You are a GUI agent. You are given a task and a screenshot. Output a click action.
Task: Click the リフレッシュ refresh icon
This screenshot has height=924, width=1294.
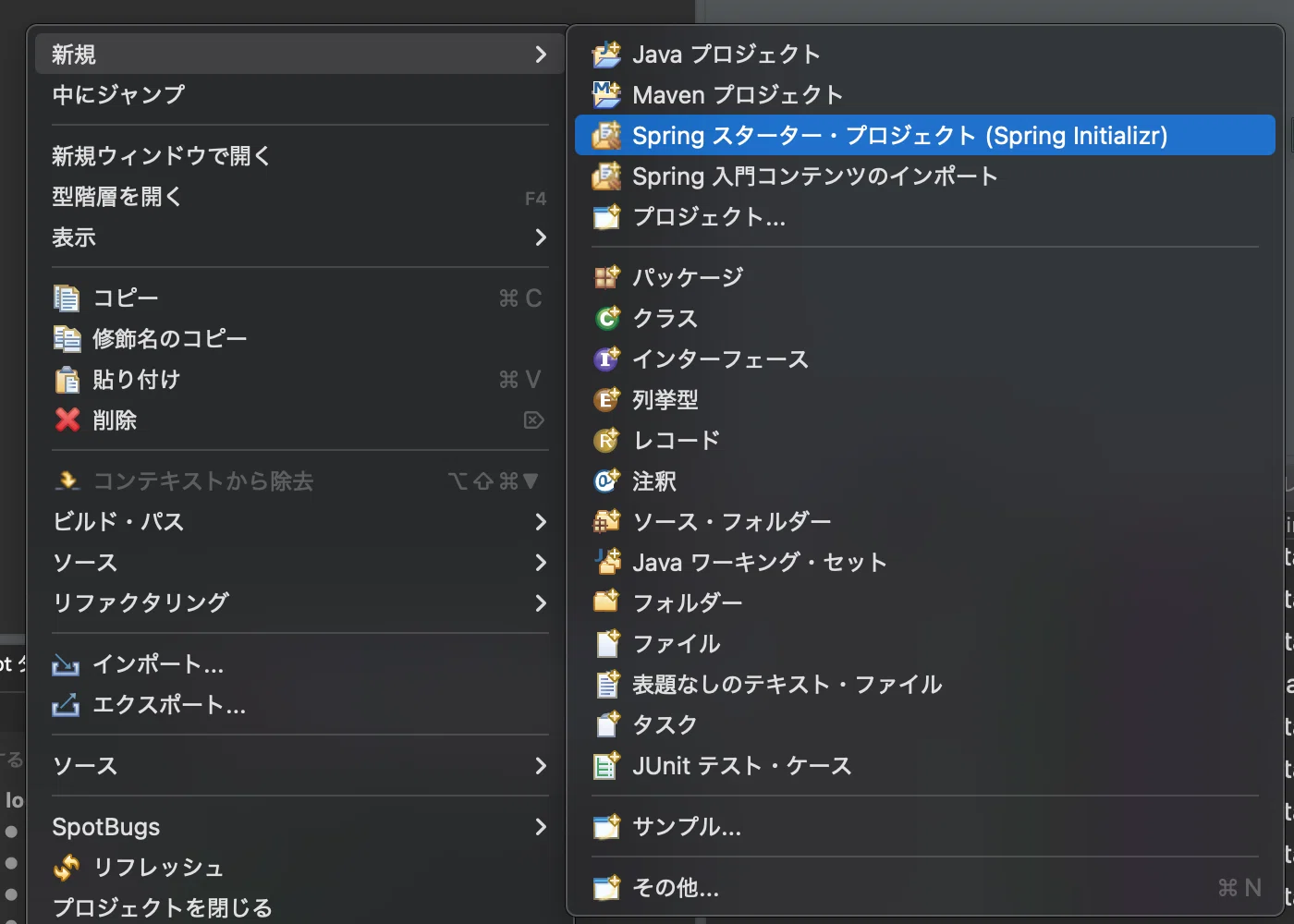coord(67,867)
